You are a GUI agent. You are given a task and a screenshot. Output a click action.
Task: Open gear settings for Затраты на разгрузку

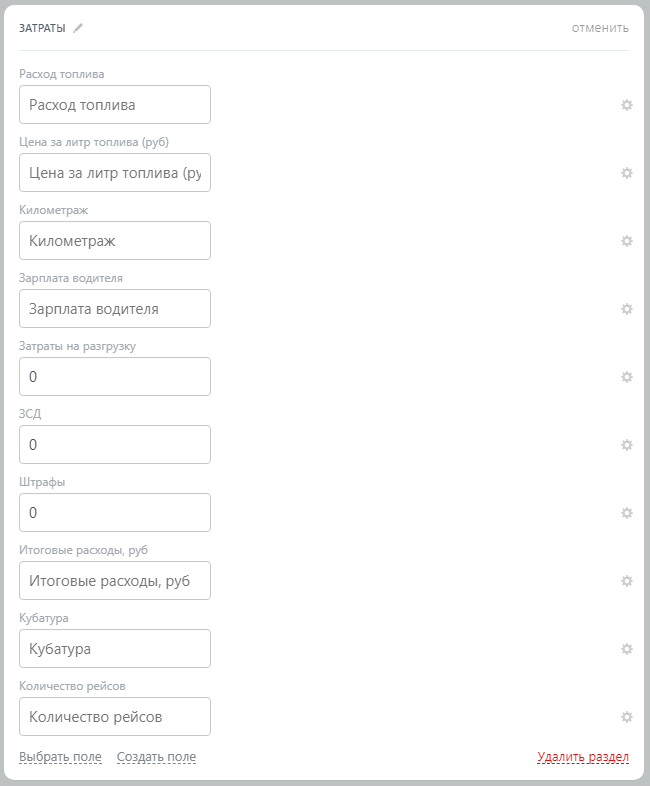[x=627, y=377]
